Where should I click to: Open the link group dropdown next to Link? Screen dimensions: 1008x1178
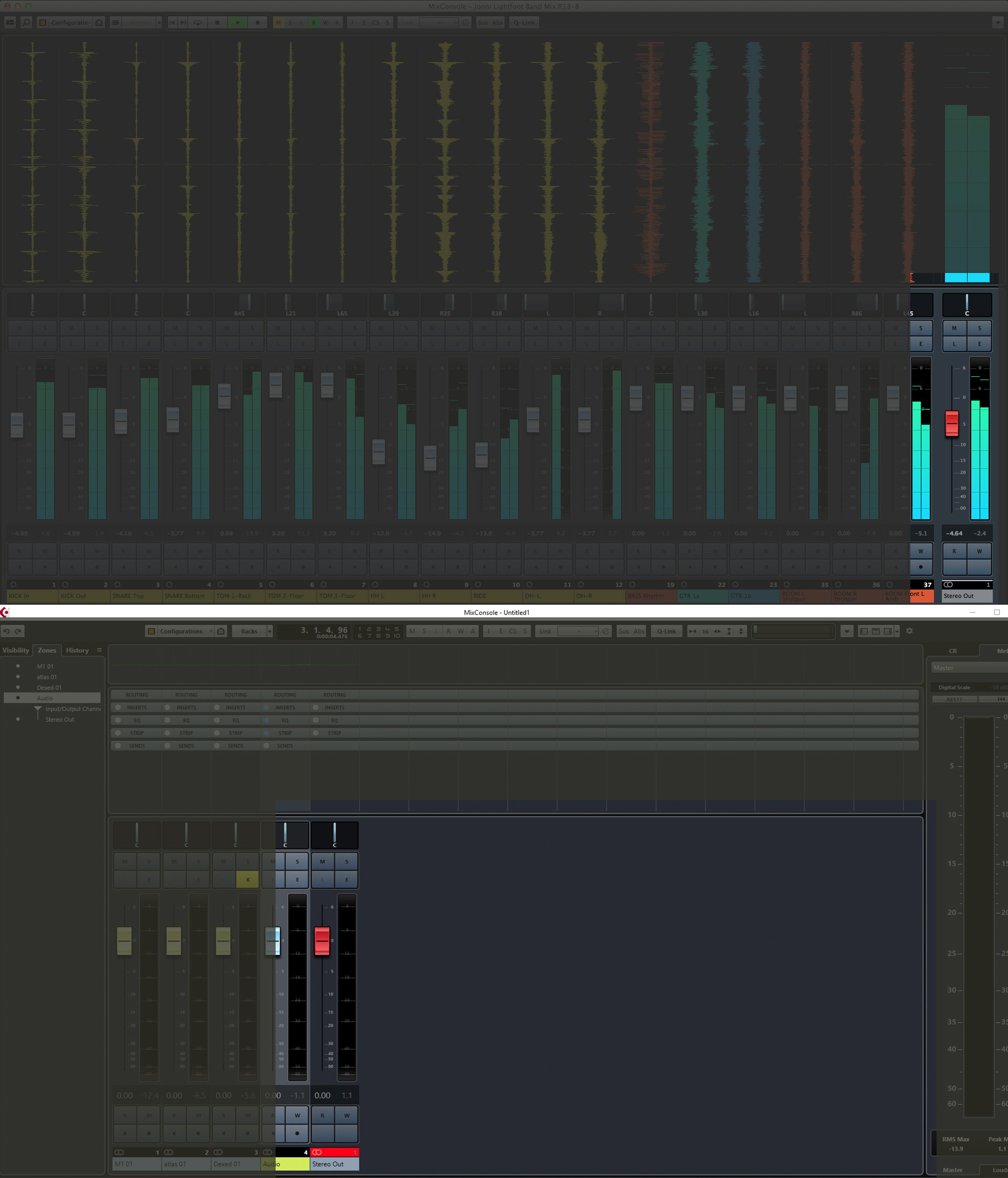577,631
